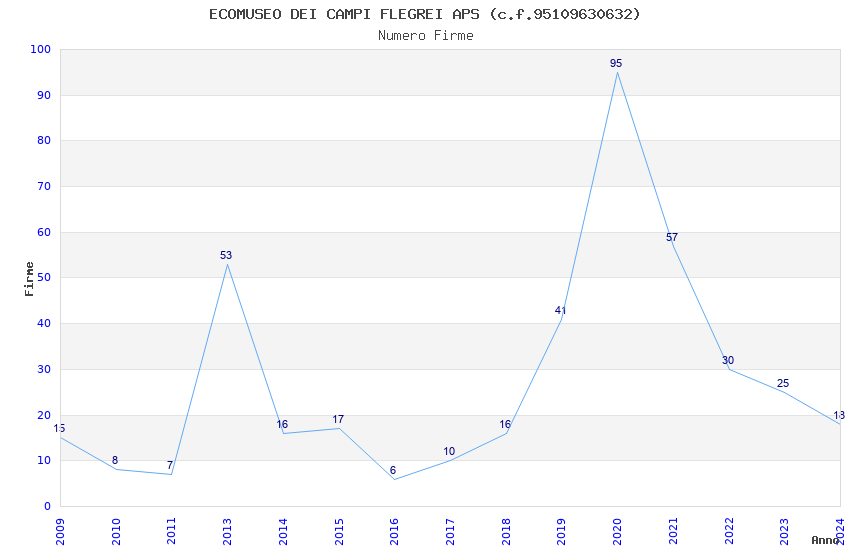Click the y-axis value 70
This screenshot has width=850, height=550.
pyautogui.click(x=44, y=186)
